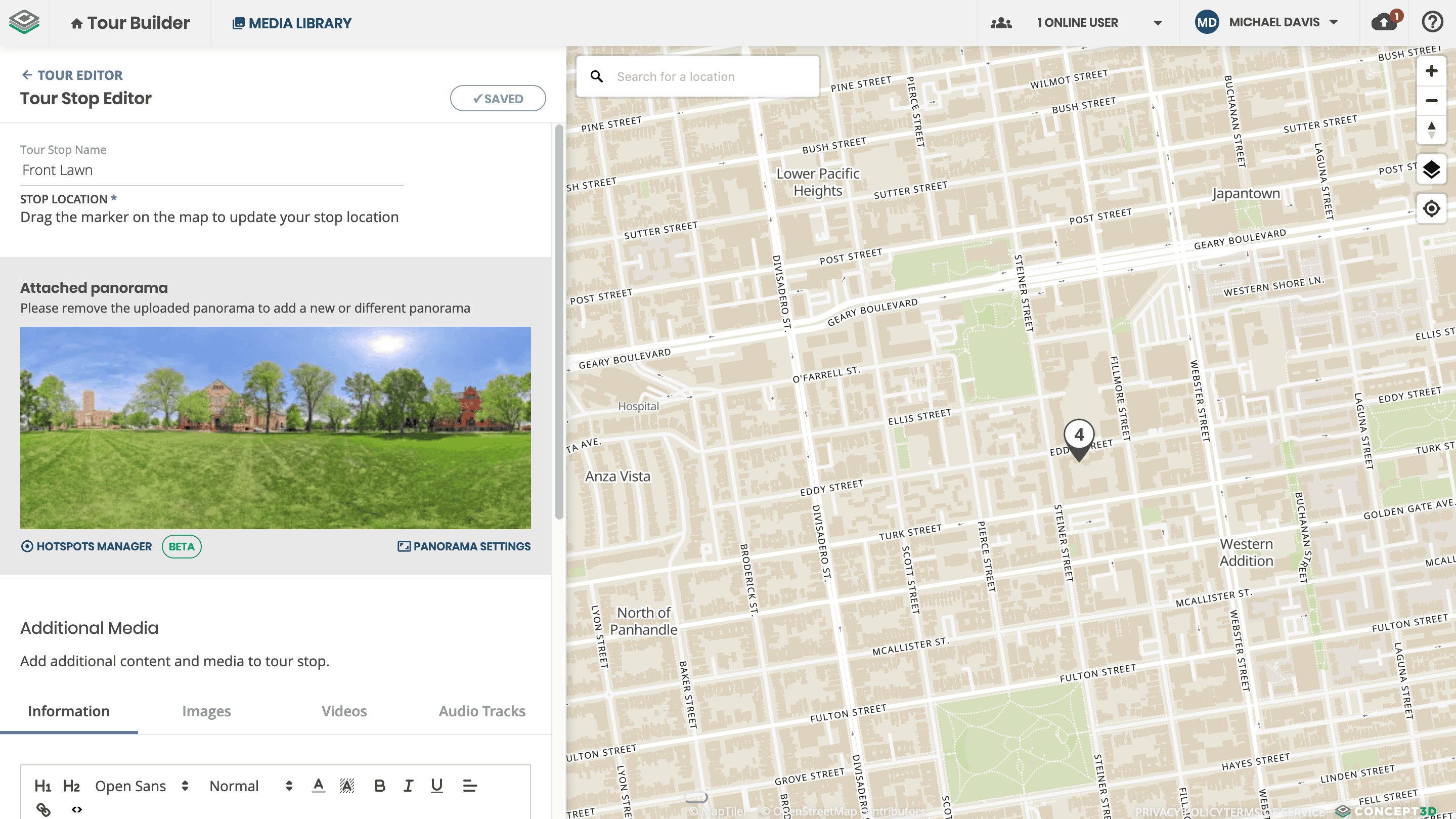
Task: Click the Beta badge
Action: (x=182, y=546)
